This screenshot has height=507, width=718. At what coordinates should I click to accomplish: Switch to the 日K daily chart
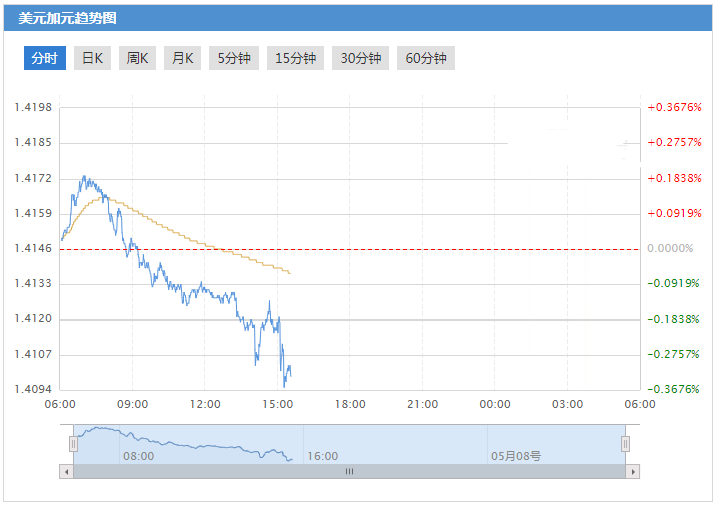point(93,58)
